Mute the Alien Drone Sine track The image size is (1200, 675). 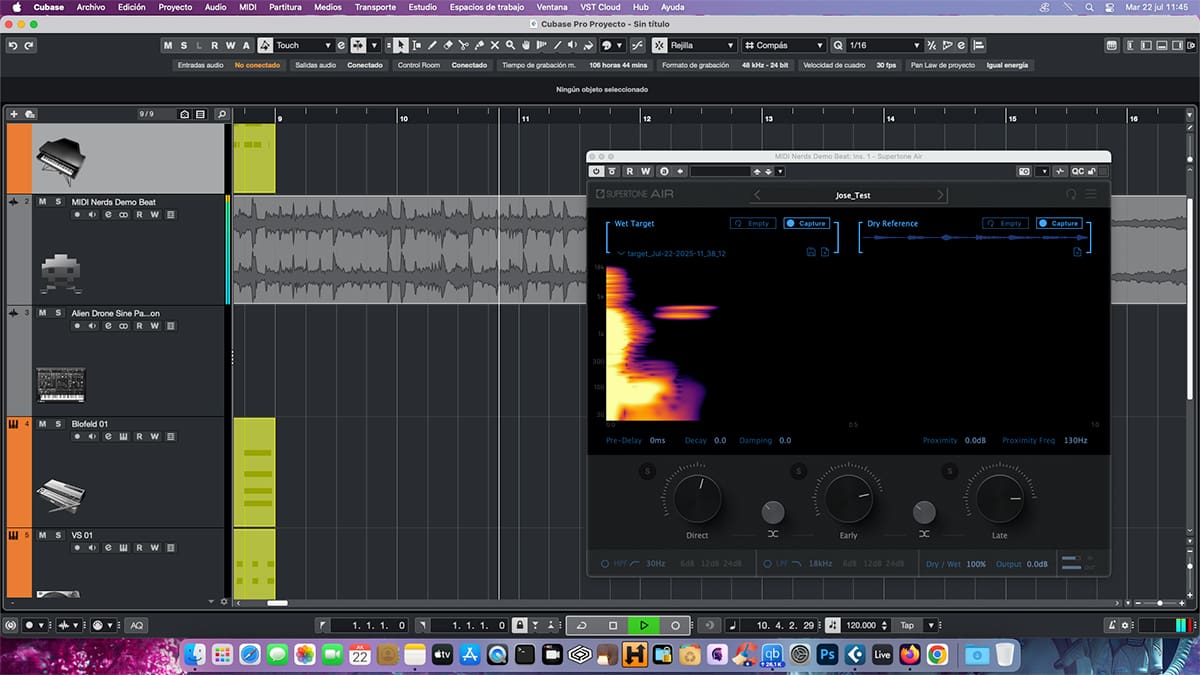[x=43, y=313]
